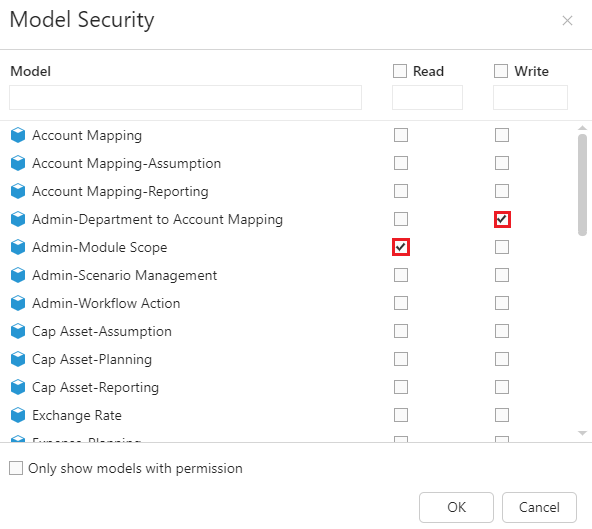Viewport: 592px width, 529px height.
Task: Select the Account Mapping model name
Action: tap(87, 135)
